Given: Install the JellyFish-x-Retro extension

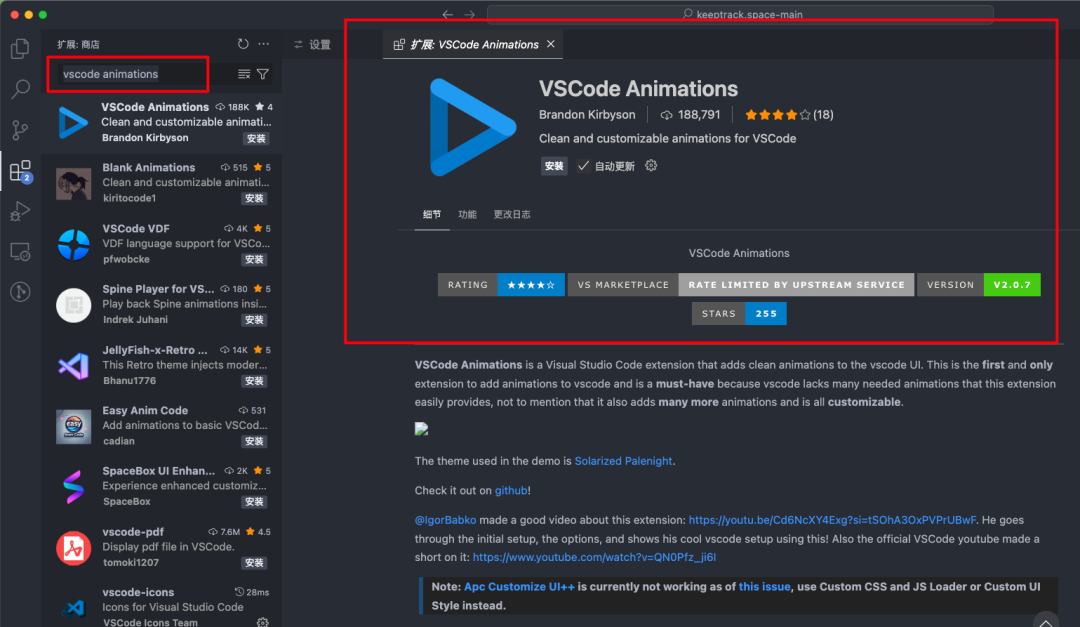Looking at the screenshot, I should click(254, 381).
